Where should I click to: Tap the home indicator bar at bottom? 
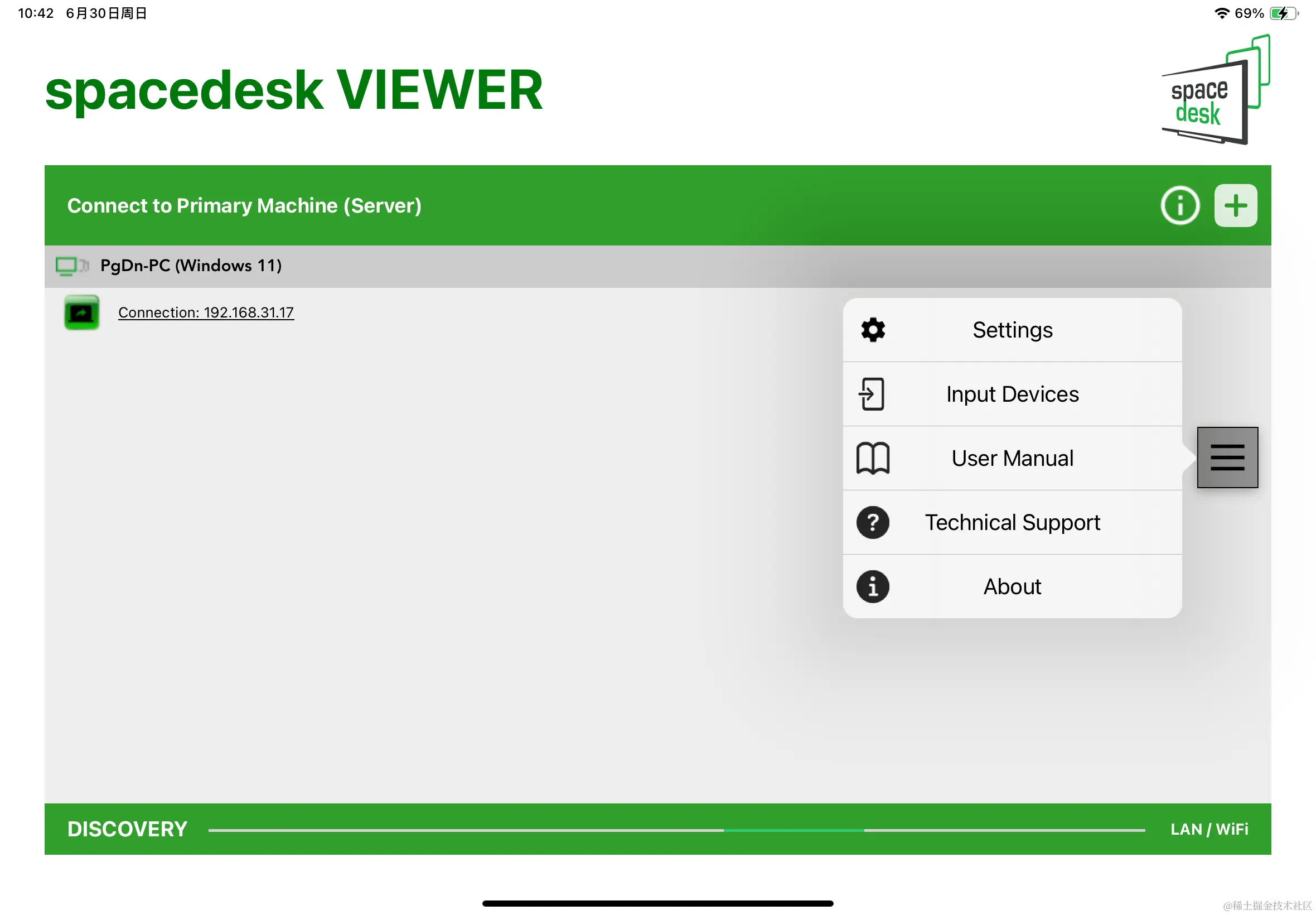[657, 903]
